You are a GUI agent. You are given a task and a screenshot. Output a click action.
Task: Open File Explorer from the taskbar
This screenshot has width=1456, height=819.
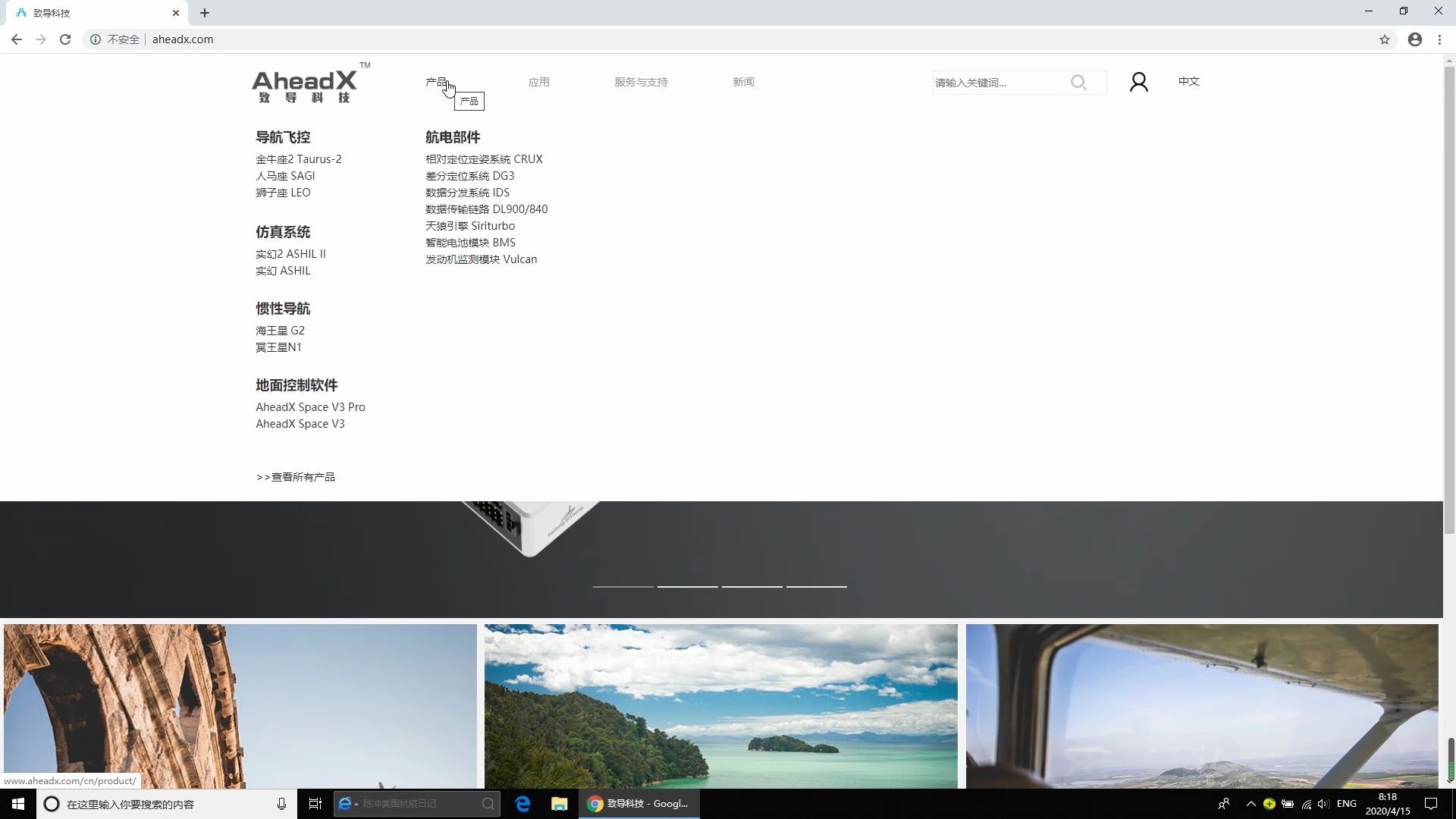[560, 804]
